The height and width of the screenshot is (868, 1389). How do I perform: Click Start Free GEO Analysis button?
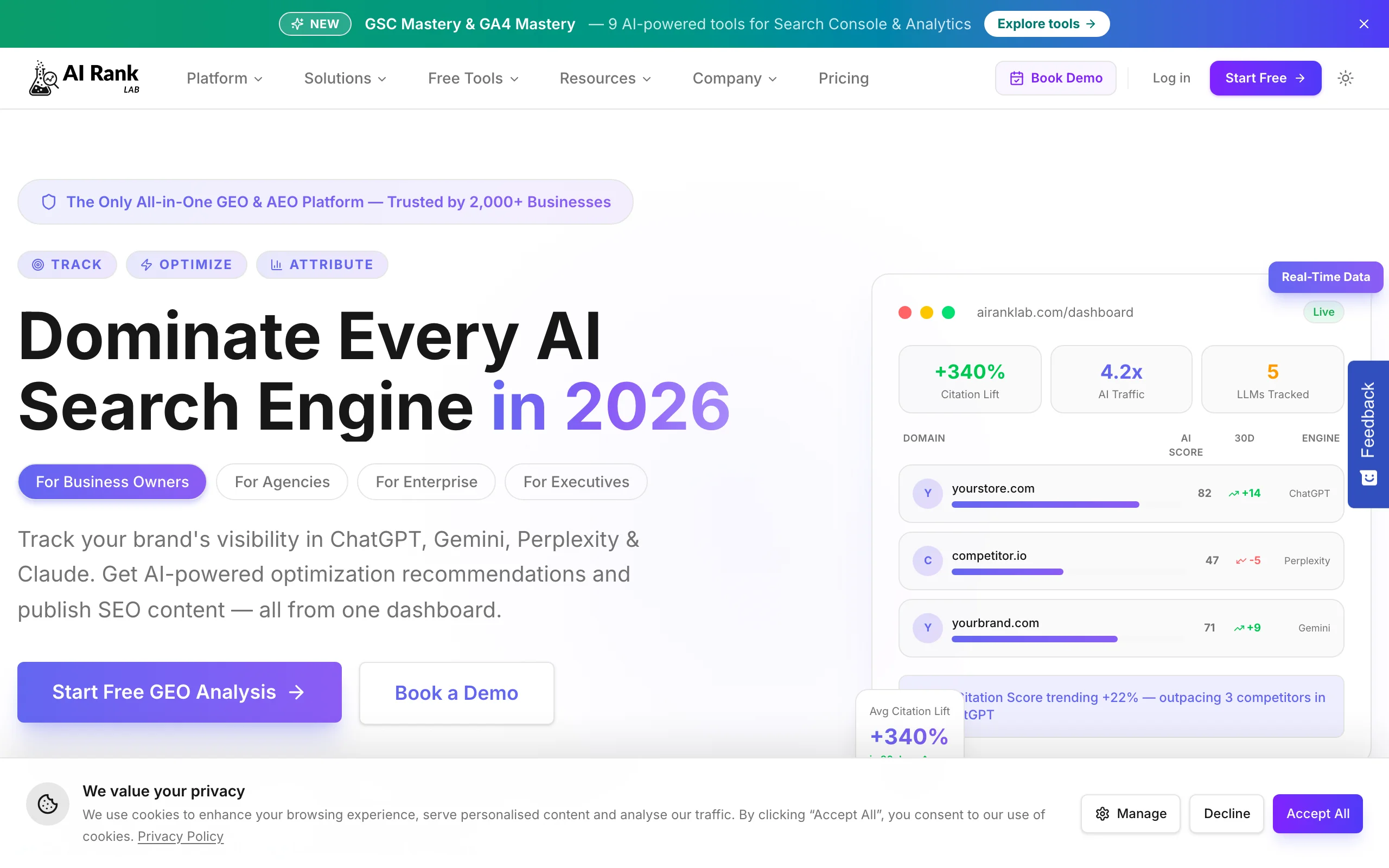click(179, 692)
